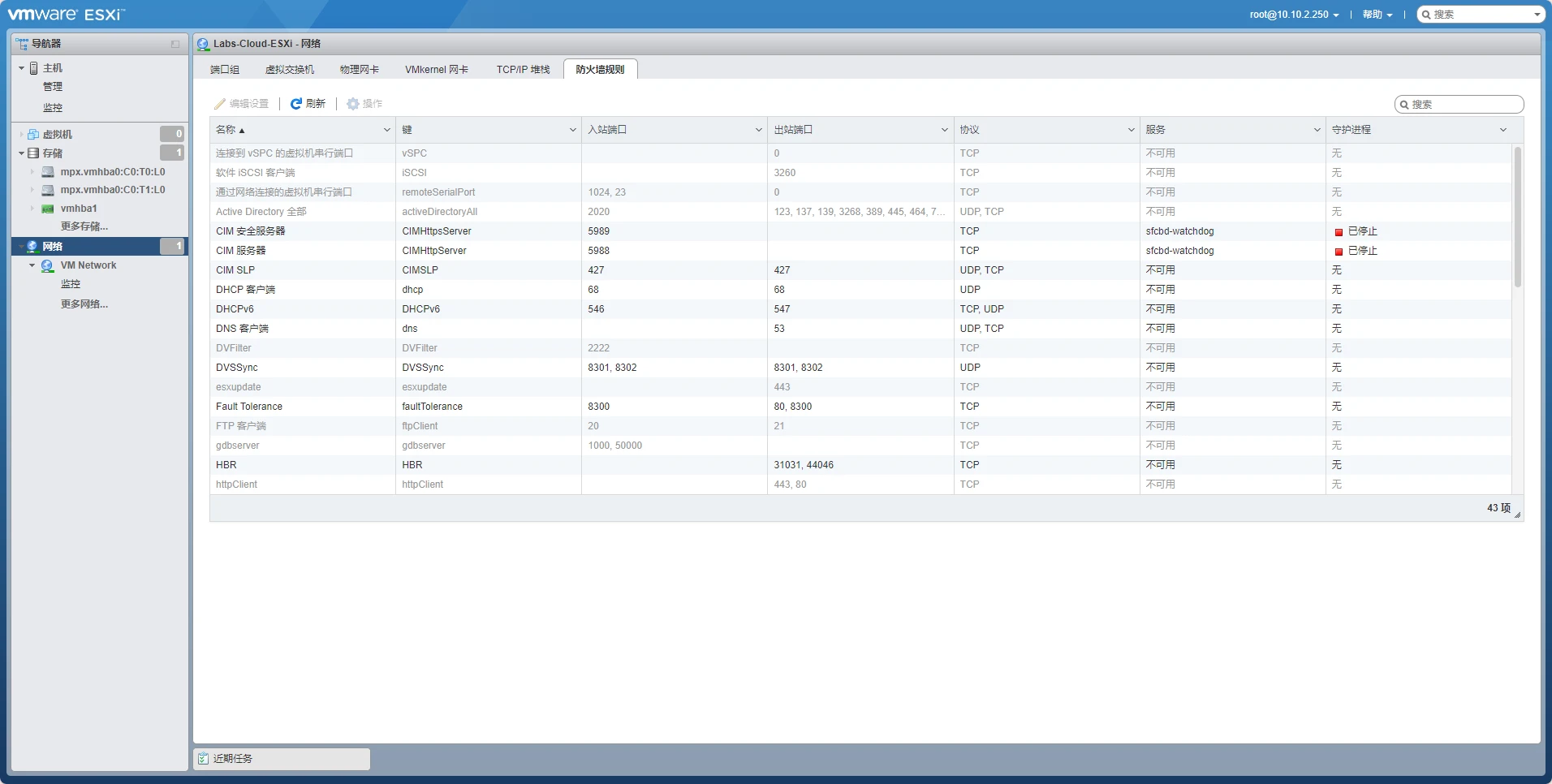
Task: Select the CIM secure server firewall rule
Action: tap(251, 231)
